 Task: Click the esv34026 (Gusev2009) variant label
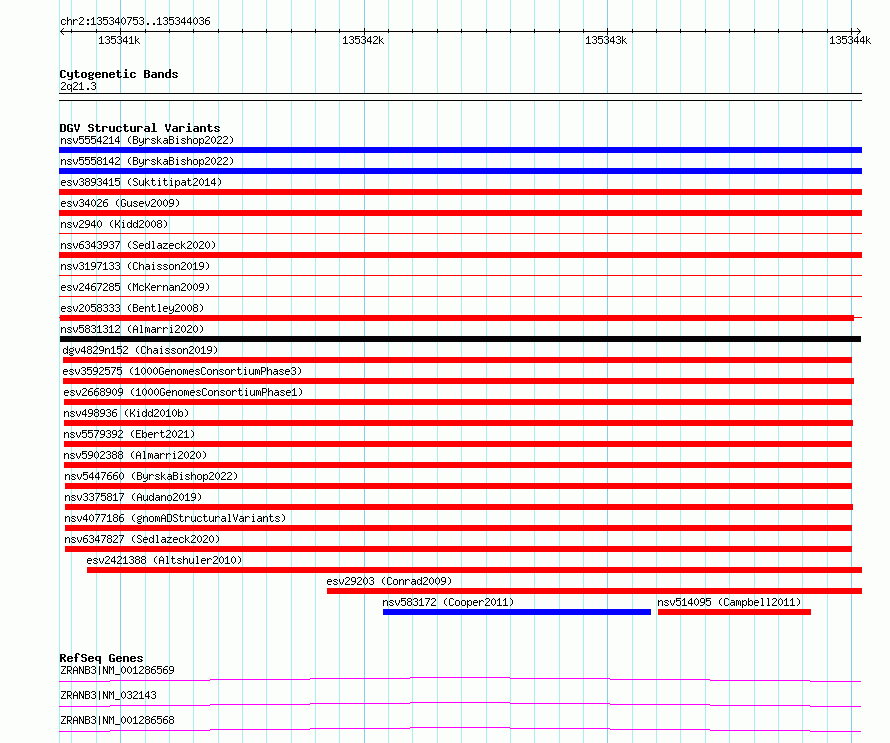point(120,203)
